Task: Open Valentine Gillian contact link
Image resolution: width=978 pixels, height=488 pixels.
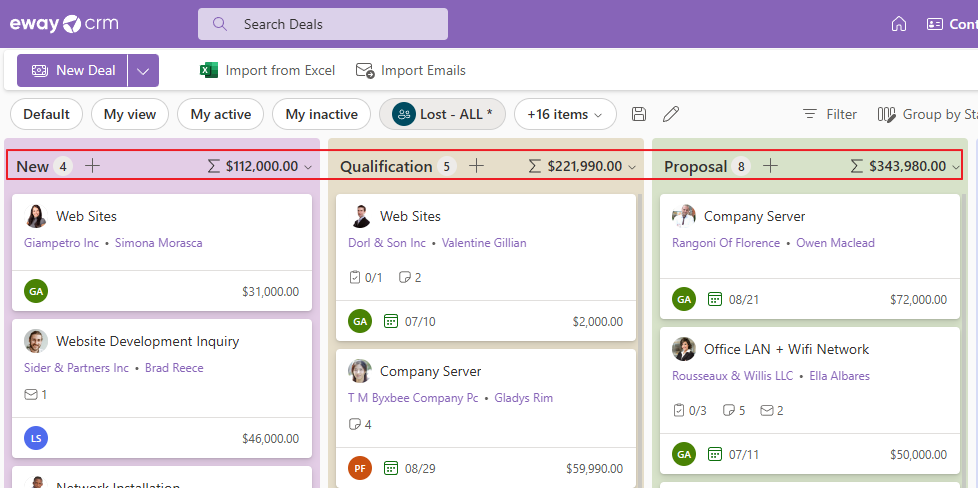Action: 484,243
